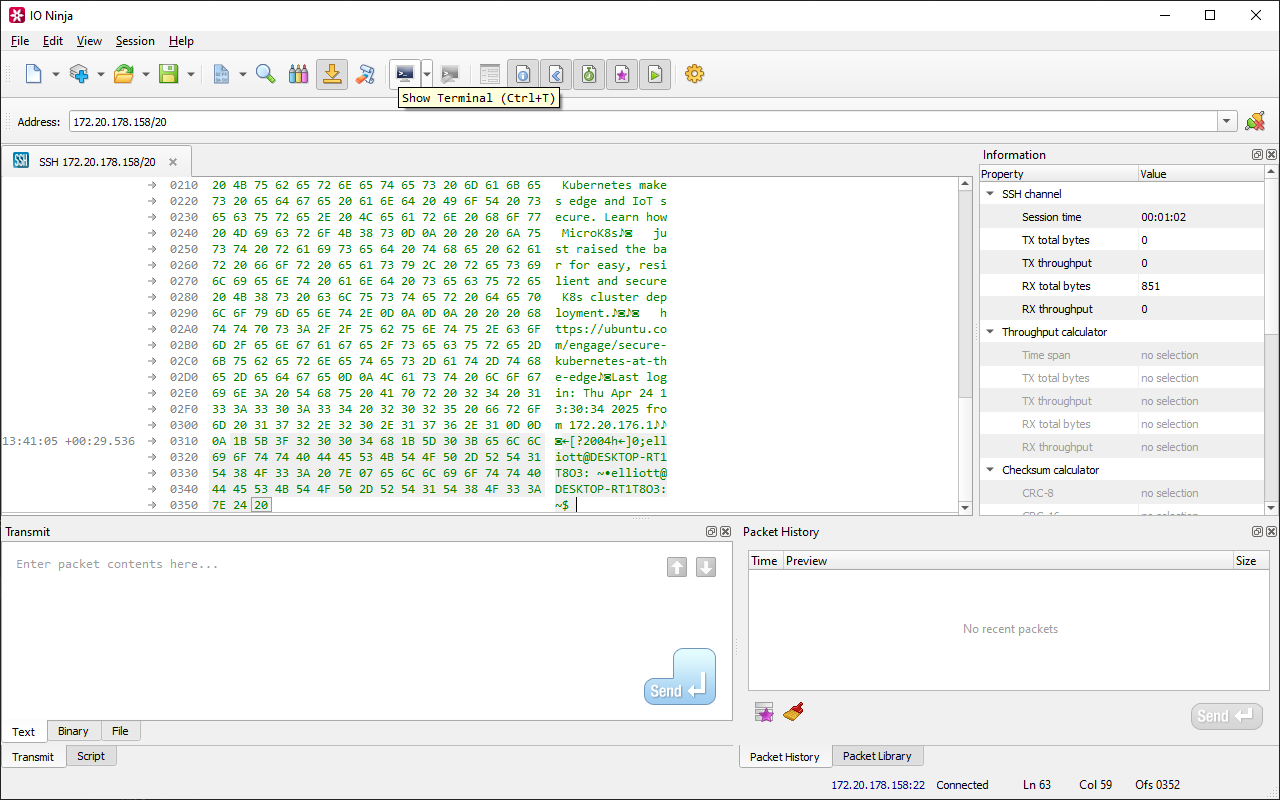The height and width of the screenshot is (800, 1280).
Task: Open the Show Terminal dropdown arrow
Action: click(427, 74)
